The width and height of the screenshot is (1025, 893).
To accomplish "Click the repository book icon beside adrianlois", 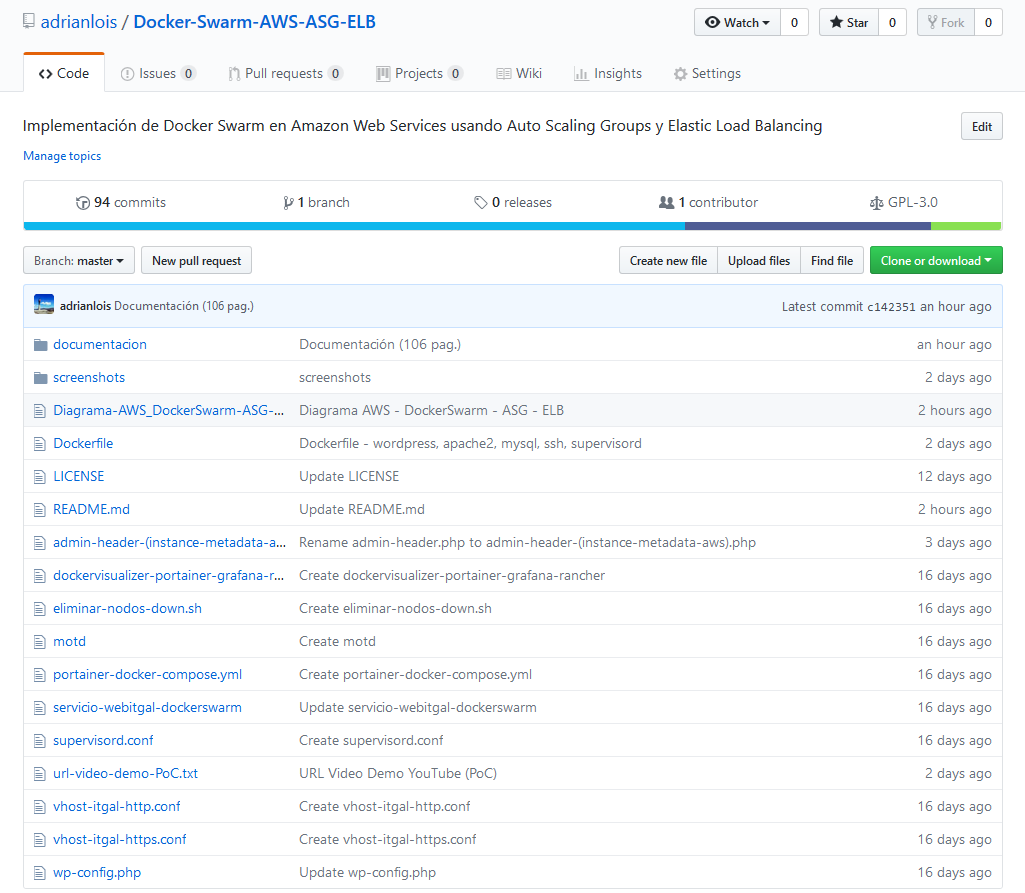I will pos(28,22).
